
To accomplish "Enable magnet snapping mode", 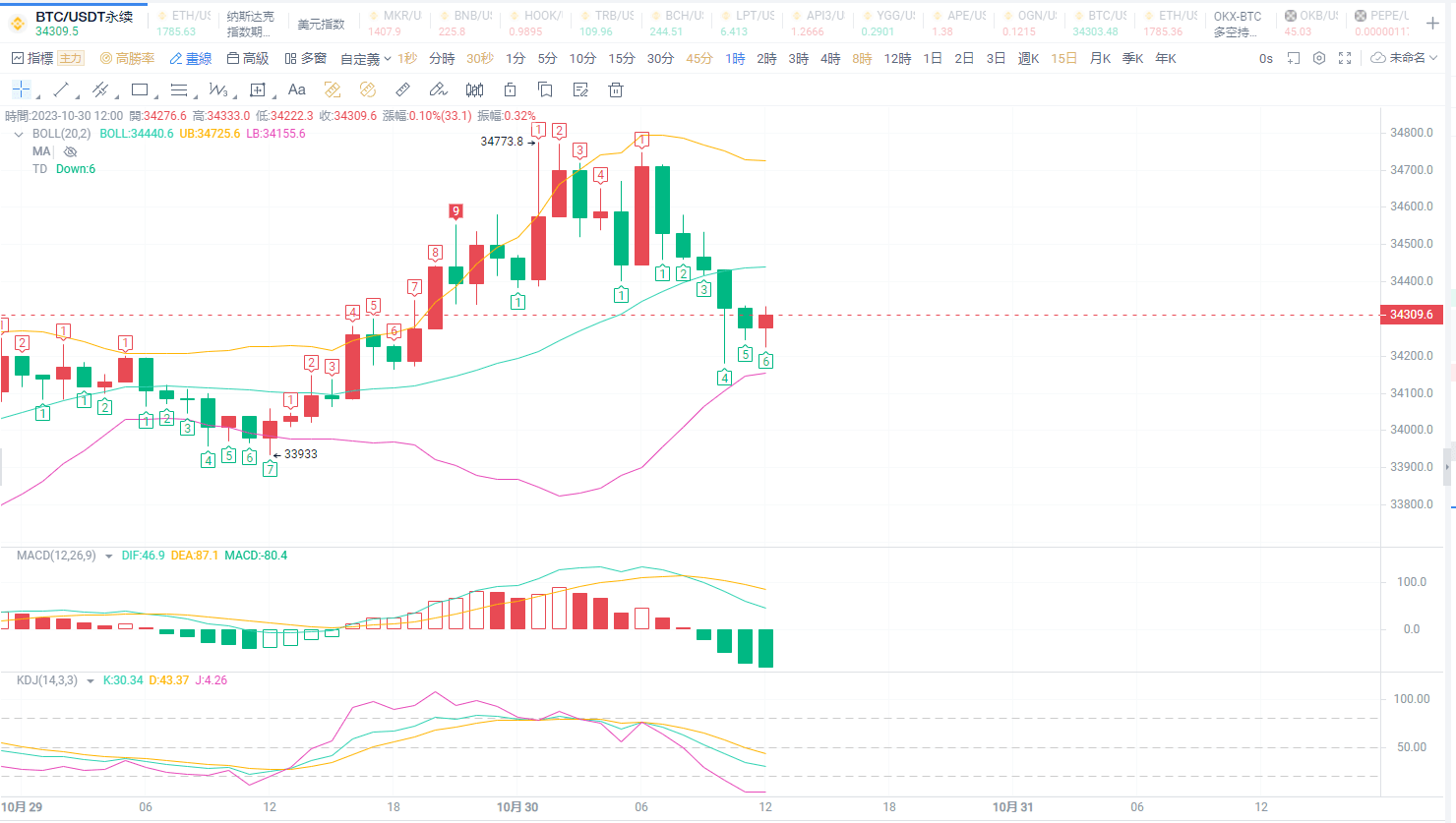I will click(x=333, y=89).
